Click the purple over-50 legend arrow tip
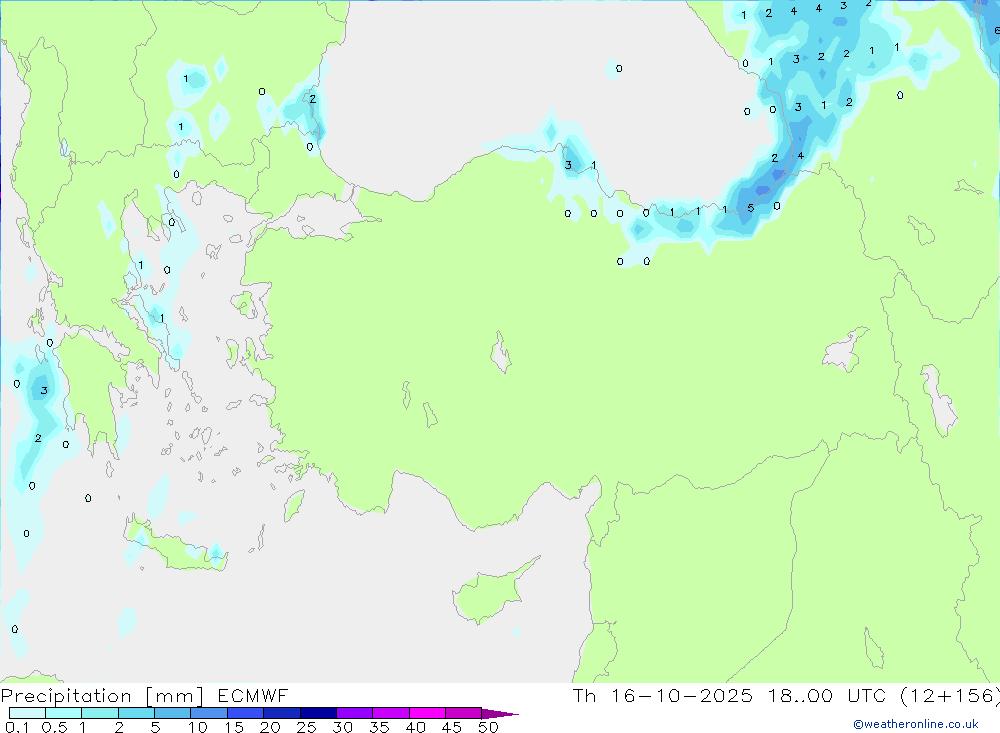The image size is (1000, 733). tap(500, 714)
